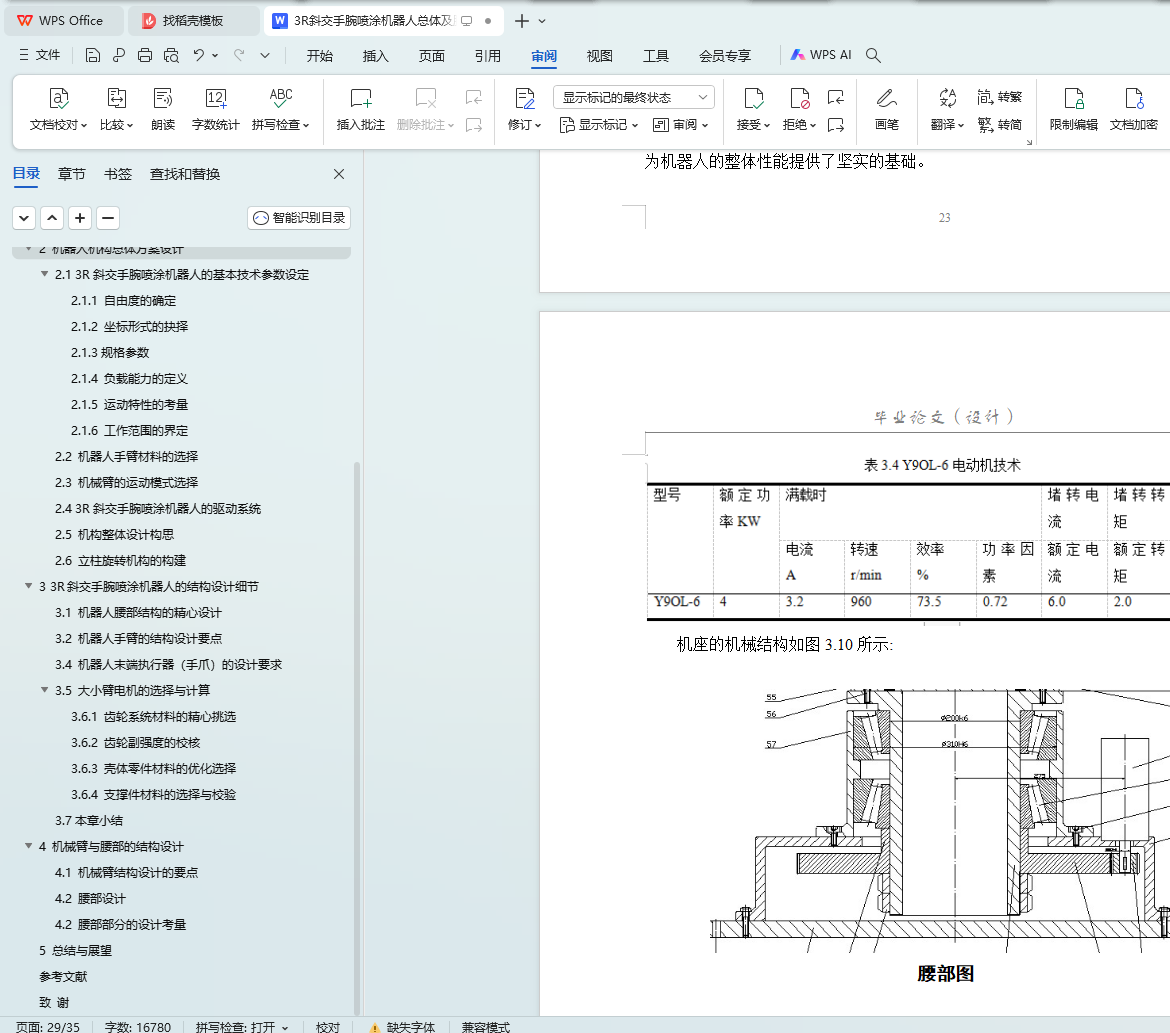Collapse chapter 4 机械臂与腰部 in outline

28,846
